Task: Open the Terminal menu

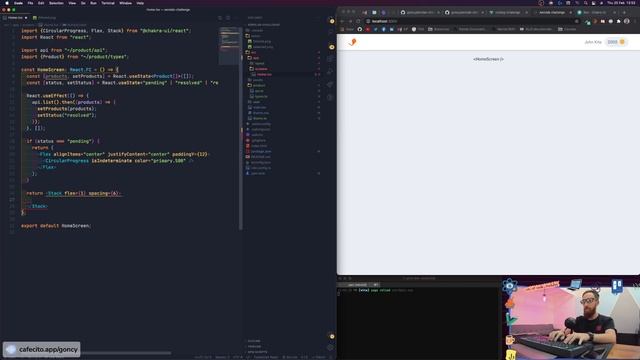Action: [x=108, y=3]
